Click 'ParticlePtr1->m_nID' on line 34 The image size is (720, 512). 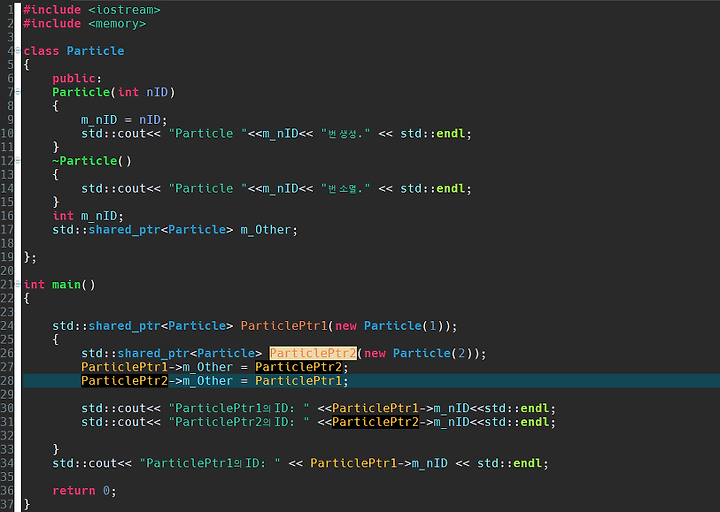(x=379, y=463)
